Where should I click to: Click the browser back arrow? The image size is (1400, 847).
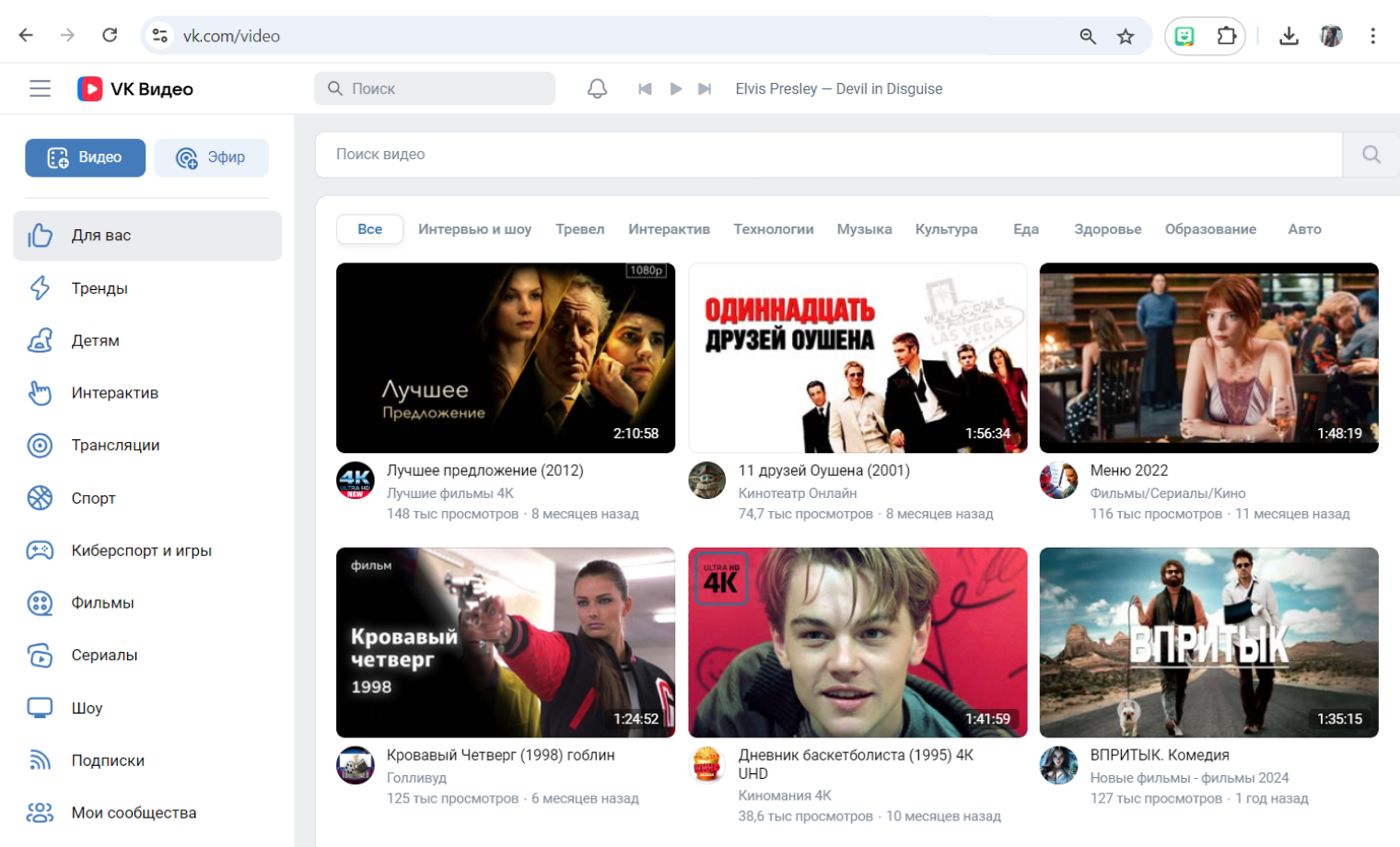26,35
